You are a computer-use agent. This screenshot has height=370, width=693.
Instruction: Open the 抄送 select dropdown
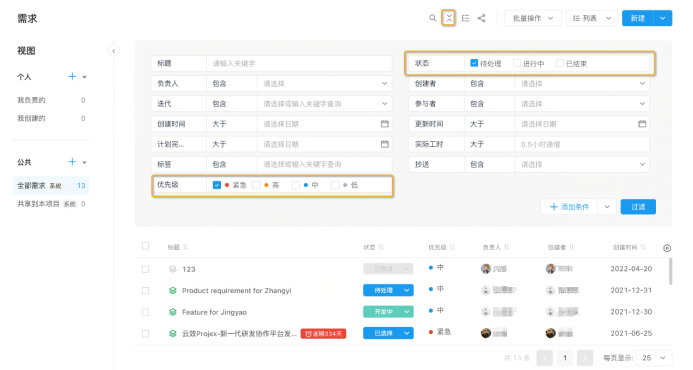(x=582, y=164)
